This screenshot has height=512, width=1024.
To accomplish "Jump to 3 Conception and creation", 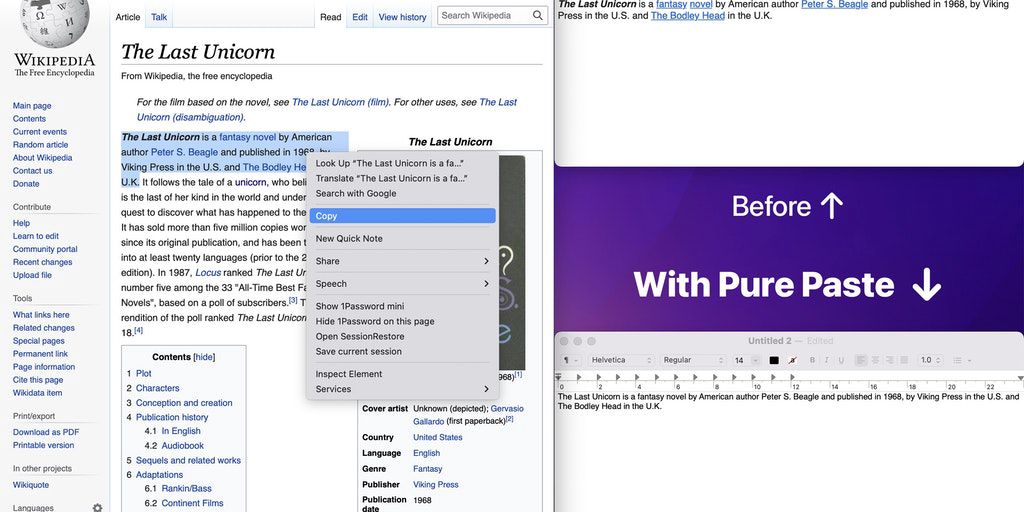I will point(180,403).
